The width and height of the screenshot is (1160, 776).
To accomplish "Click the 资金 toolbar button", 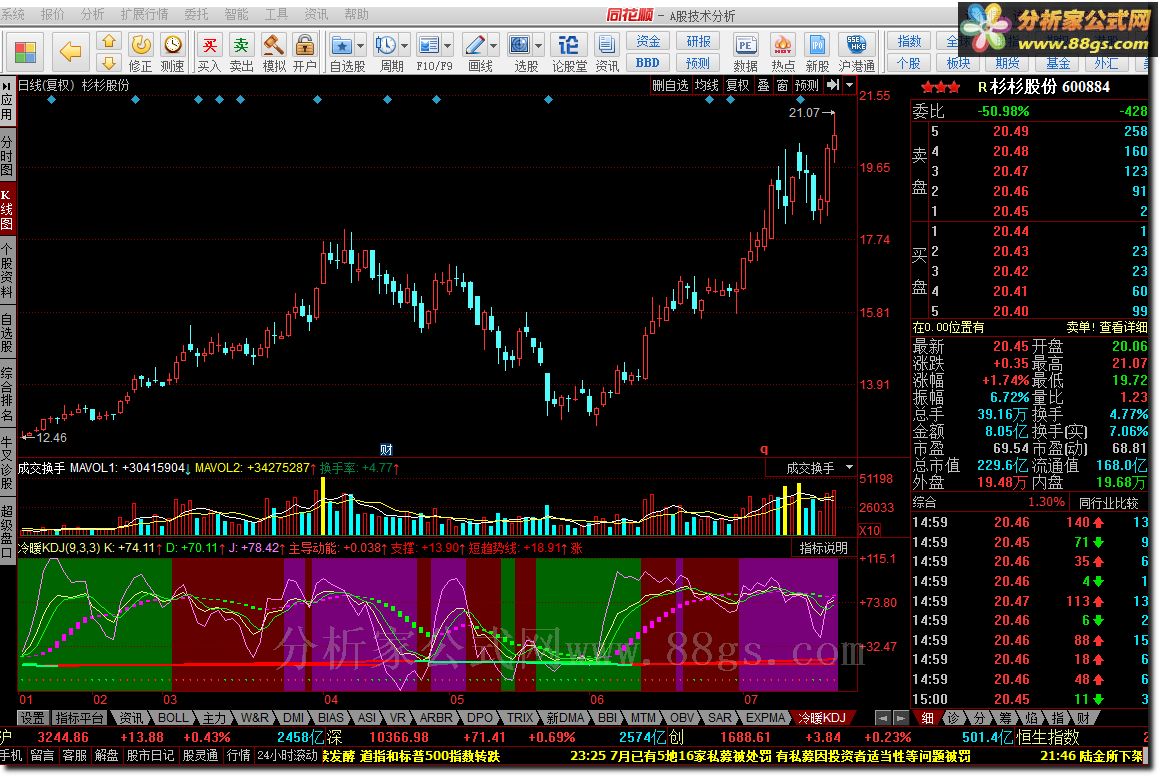I will 648,41.
